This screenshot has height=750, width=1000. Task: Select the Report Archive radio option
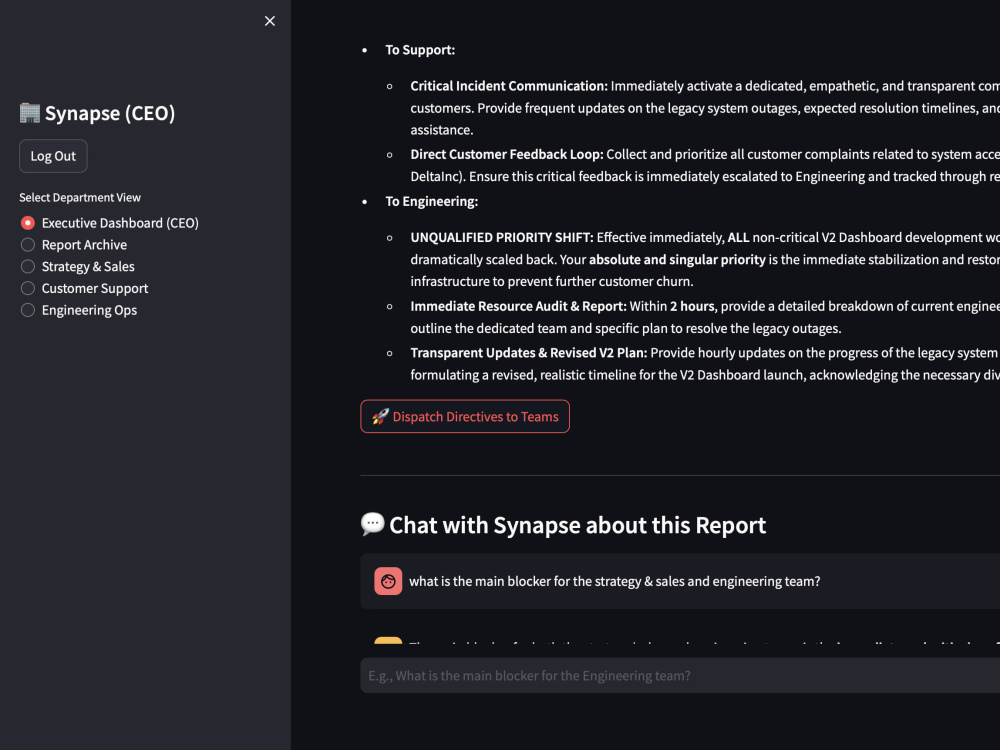pos(74,245)
